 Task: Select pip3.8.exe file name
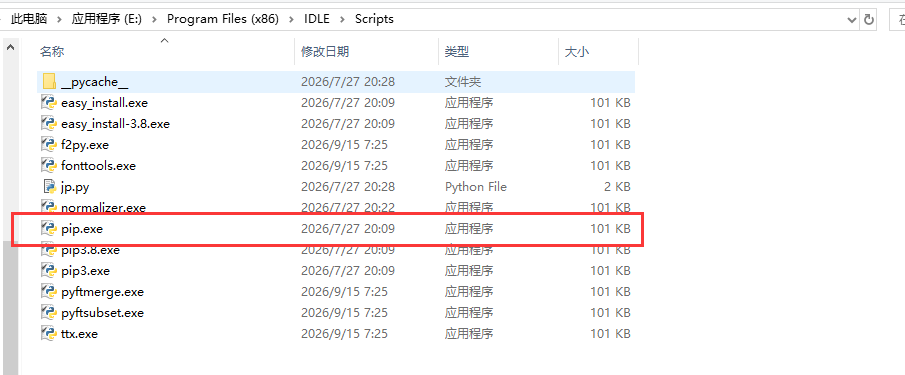pos(90,250)
